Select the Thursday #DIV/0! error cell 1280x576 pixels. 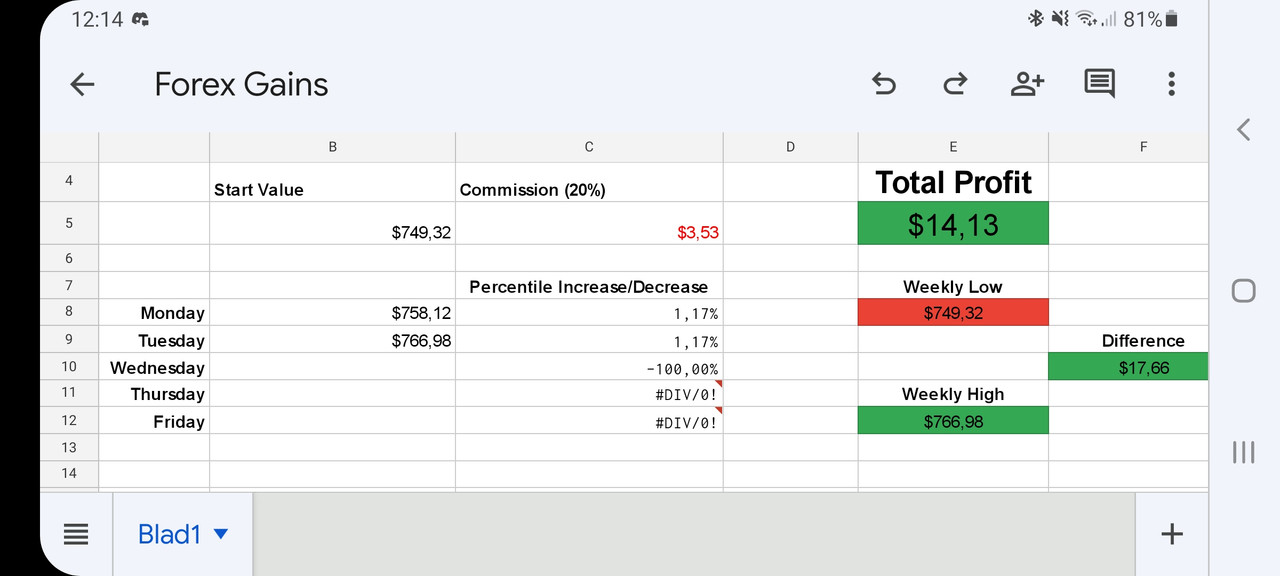tap(589, 393)
